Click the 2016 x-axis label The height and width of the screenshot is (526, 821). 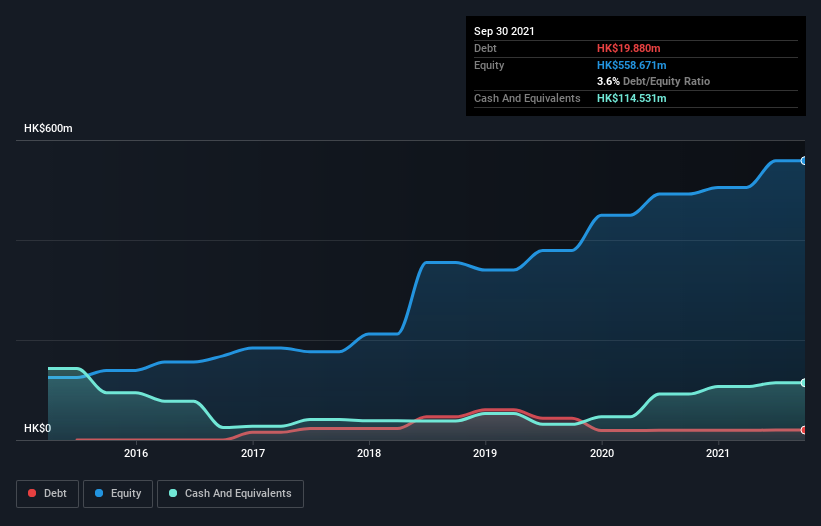coord(136,453)
